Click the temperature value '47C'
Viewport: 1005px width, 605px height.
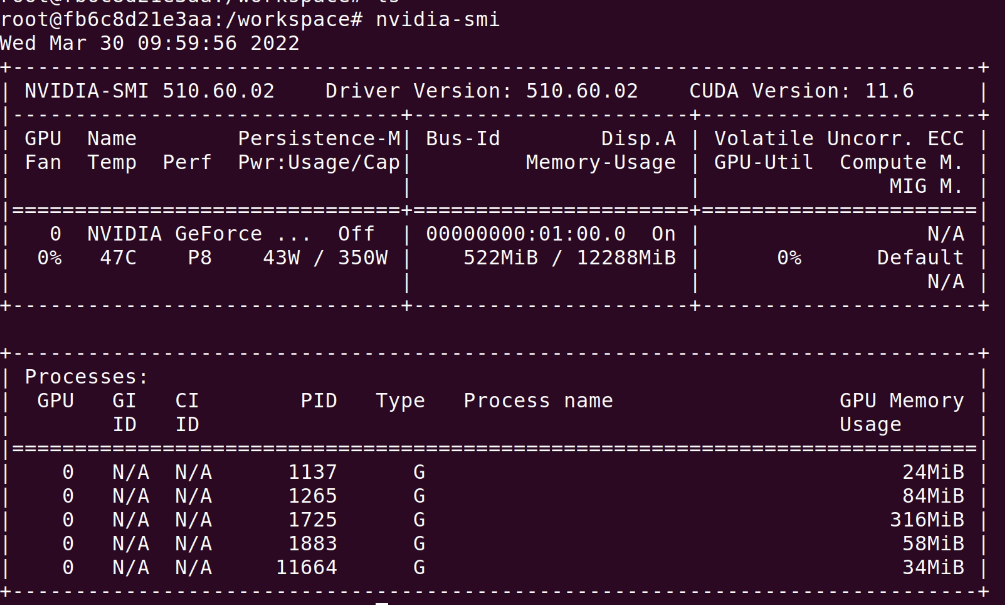pyautogui.click(x=118, y=258)
